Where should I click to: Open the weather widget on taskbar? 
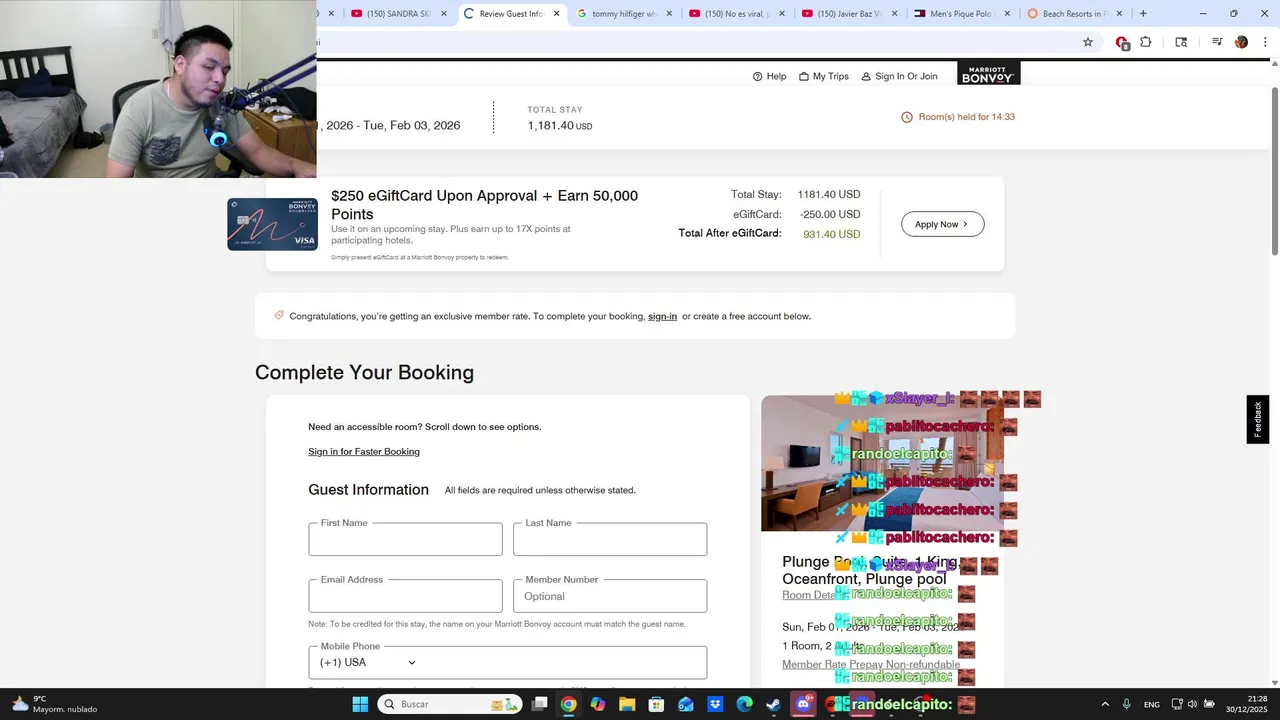pos(54,704)
